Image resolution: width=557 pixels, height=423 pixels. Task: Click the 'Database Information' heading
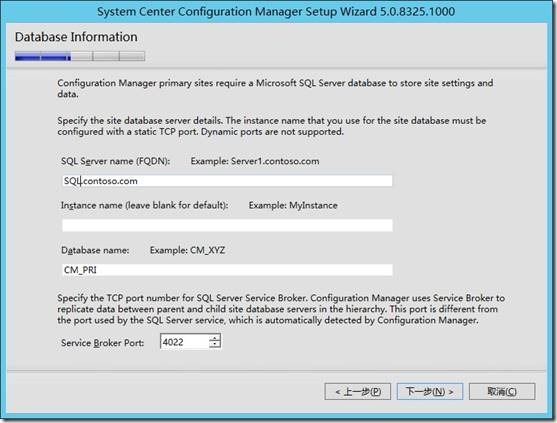coord(76,37)
